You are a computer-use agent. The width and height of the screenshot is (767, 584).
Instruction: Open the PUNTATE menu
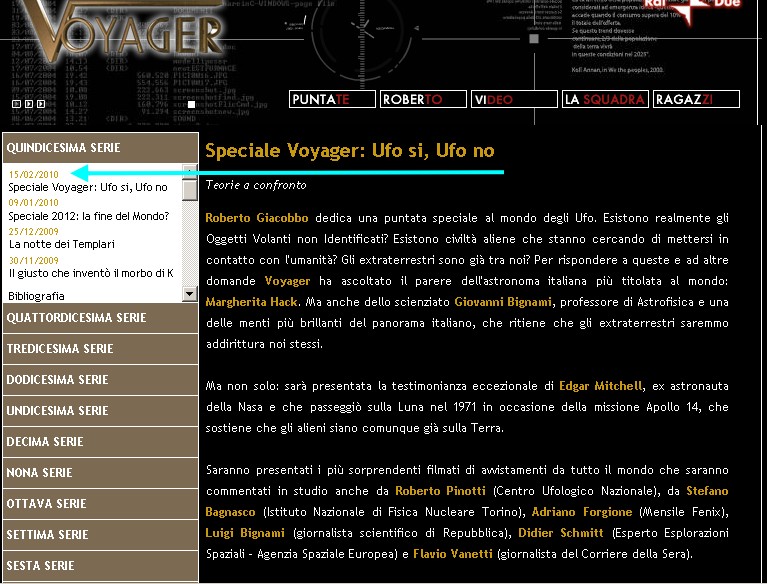[x=332, y=99]
